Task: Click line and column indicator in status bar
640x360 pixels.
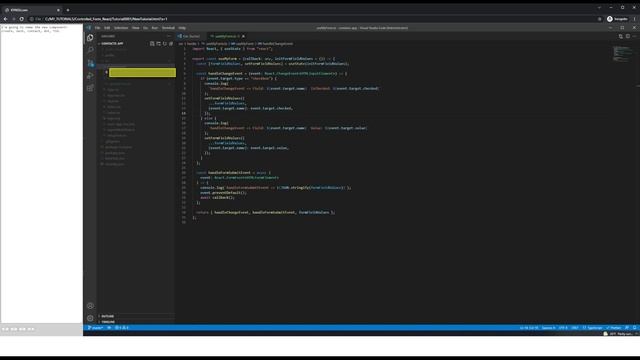Action: click(529, 328)
